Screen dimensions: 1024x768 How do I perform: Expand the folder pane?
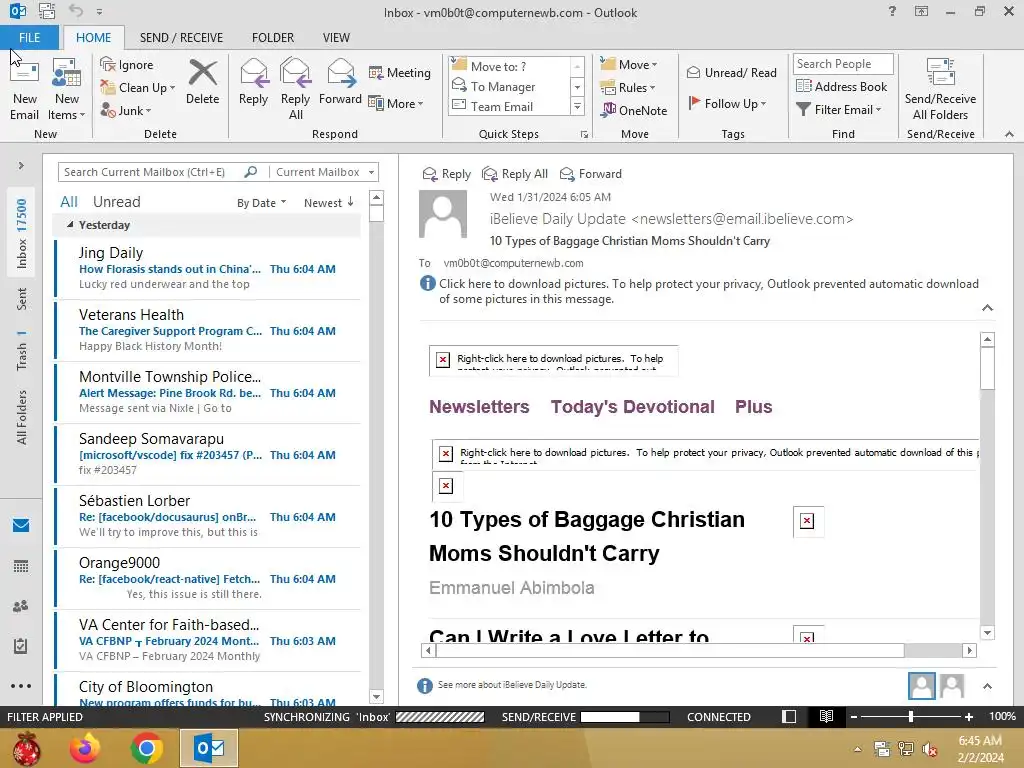click(21, 166)
